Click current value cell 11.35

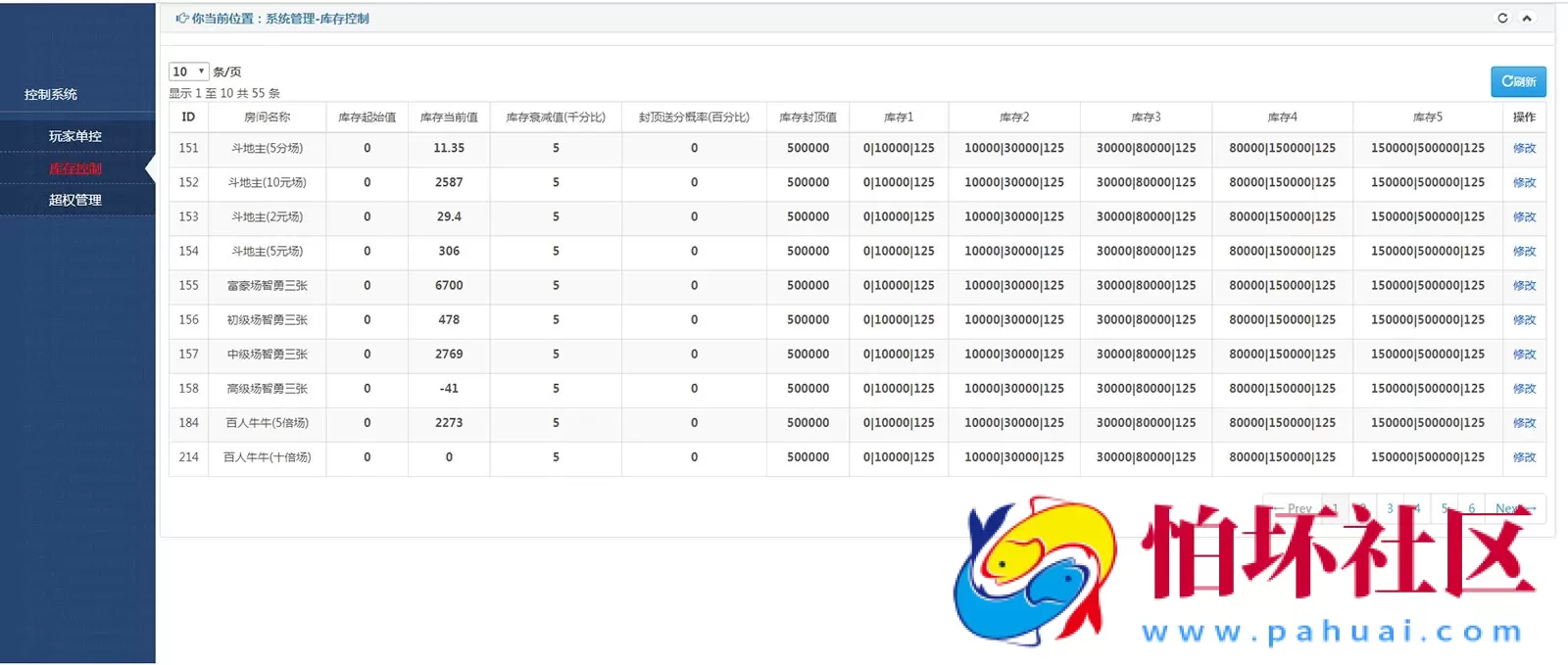(449, 148)
